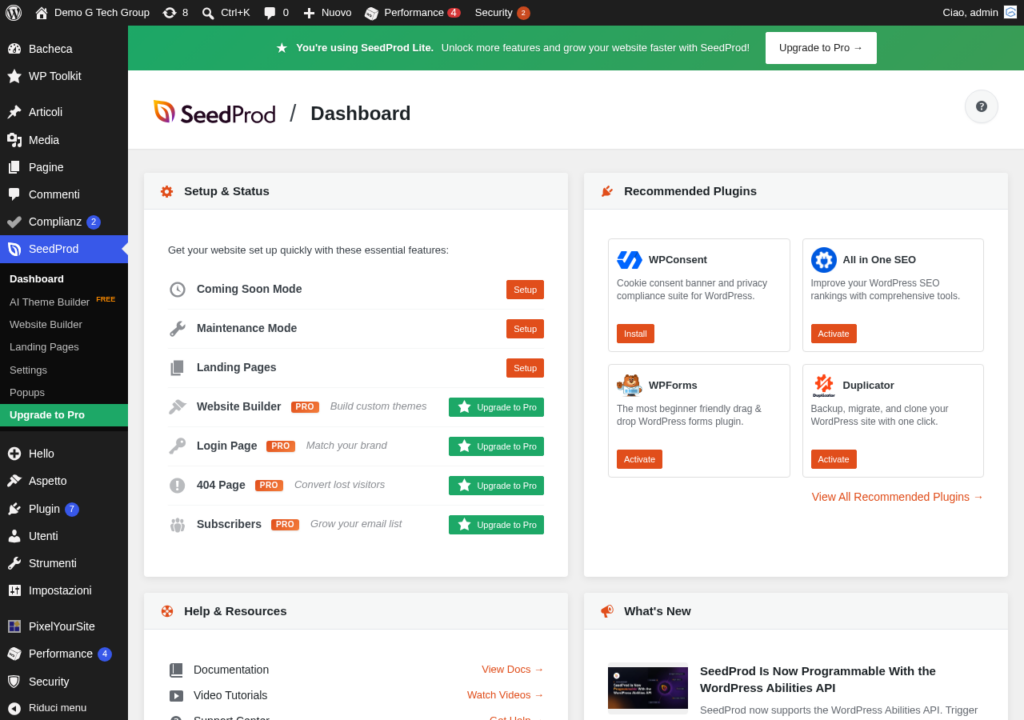
Task: Open the SeedProd Is Now Programmable article
Action: tap(818, 679)
